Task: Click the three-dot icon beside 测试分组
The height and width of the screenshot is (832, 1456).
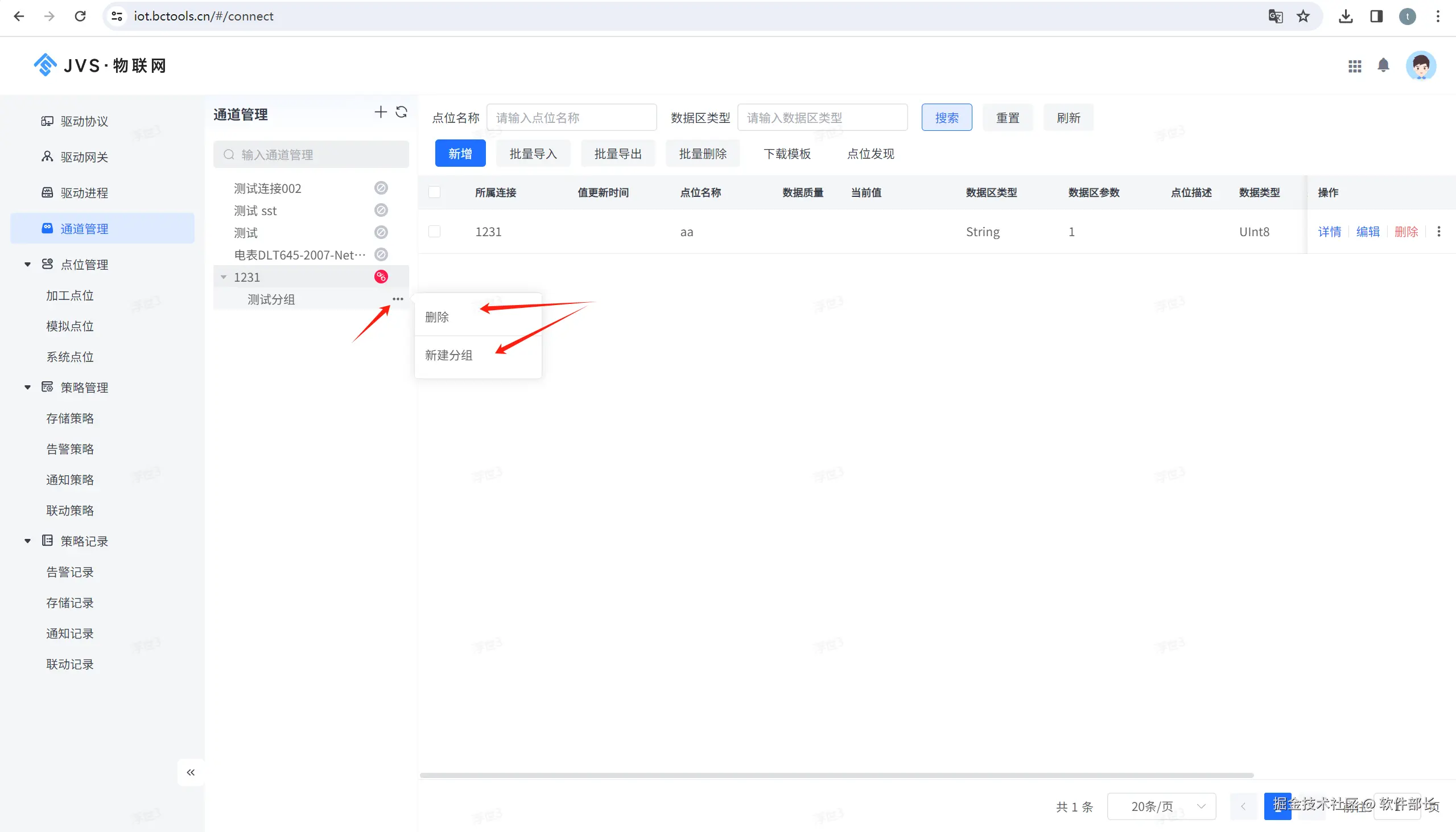Action: pyautogui.click(x=398, y=299)
